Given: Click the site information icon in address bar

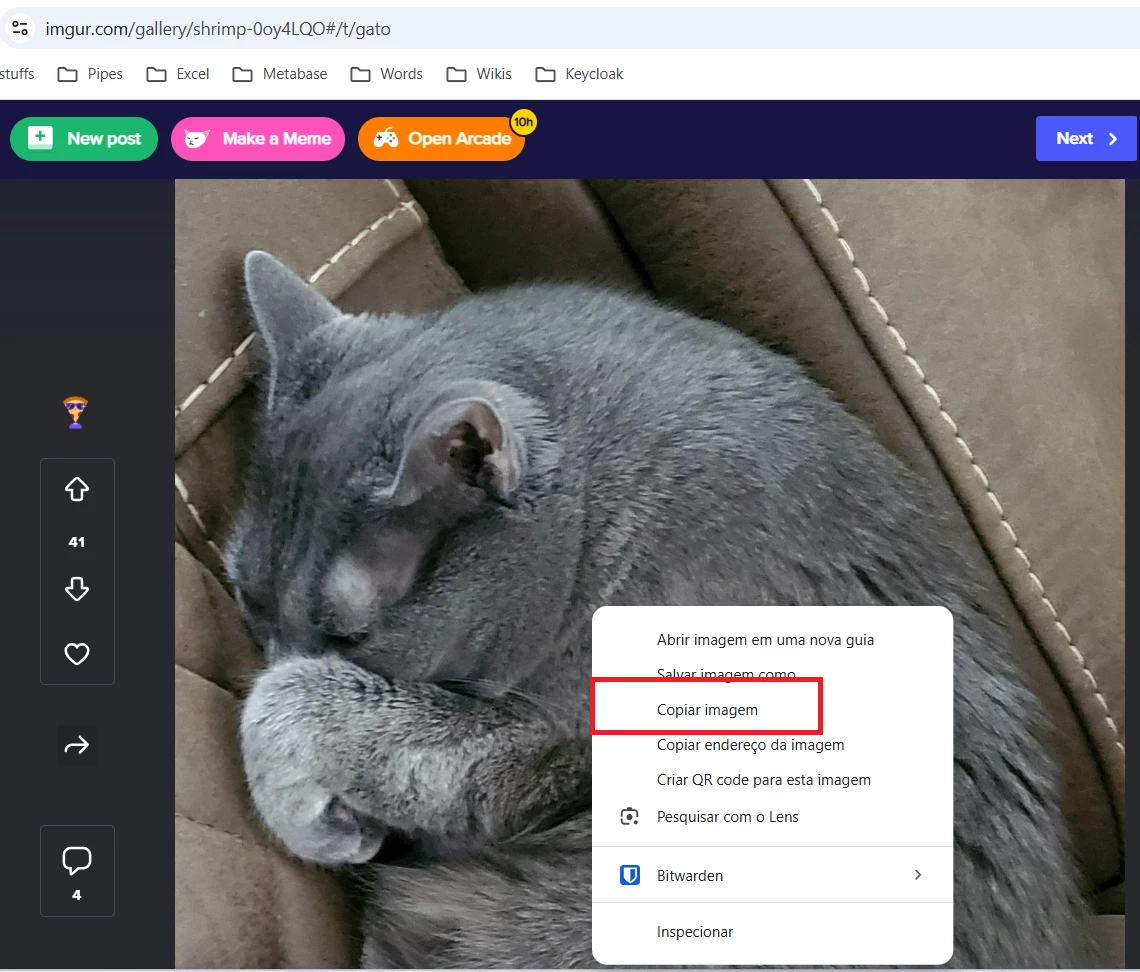Looking at the screenshot, I should [20, 28].
